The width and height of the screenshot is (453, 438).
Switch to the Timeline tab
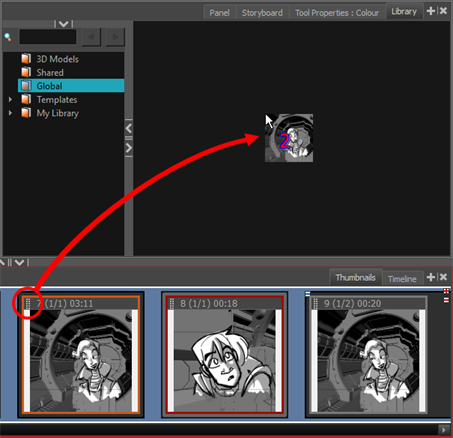coord(402,278)
